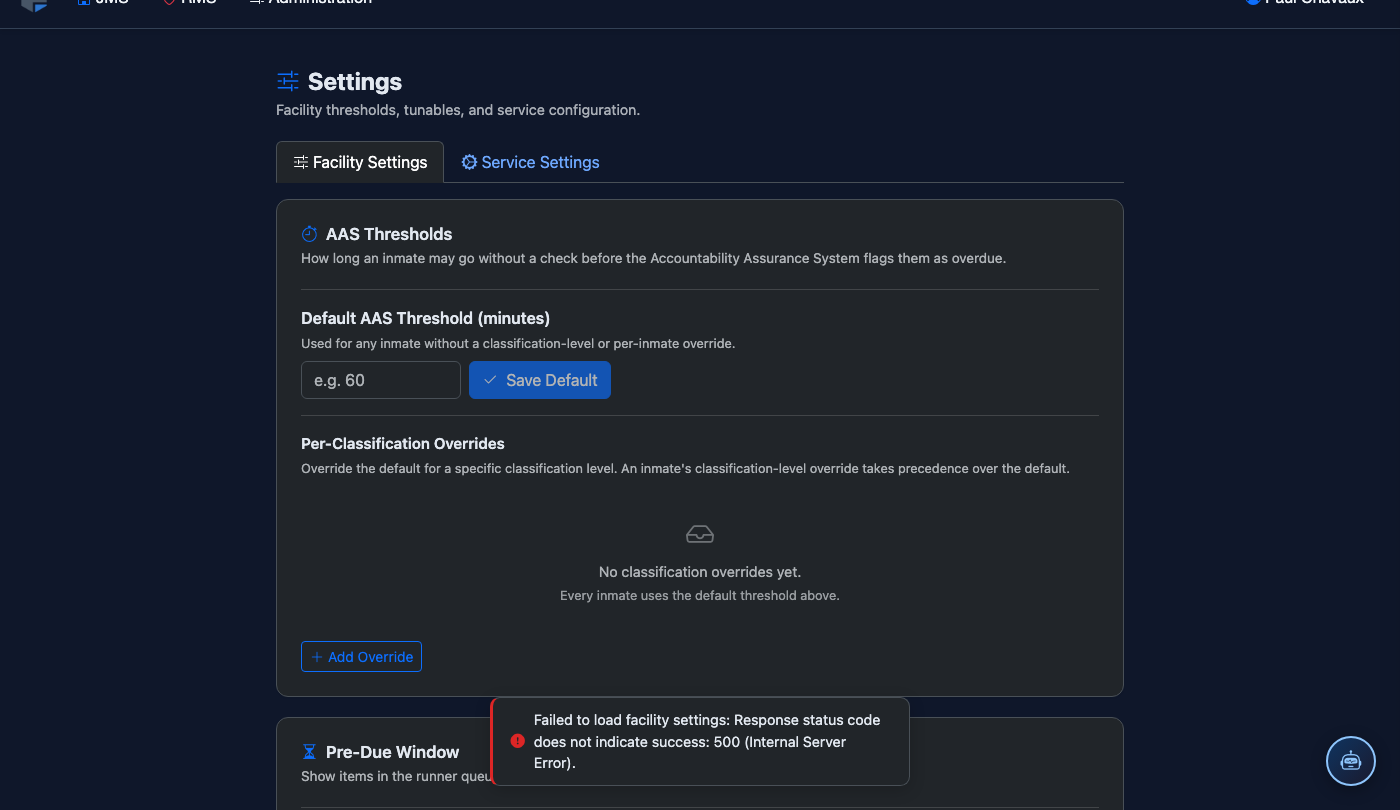This screenshot has width=1400, height=810.
Task: Open the chatbot assistant robot icon
Action: pyautogui.click(x=1351, y=761)
